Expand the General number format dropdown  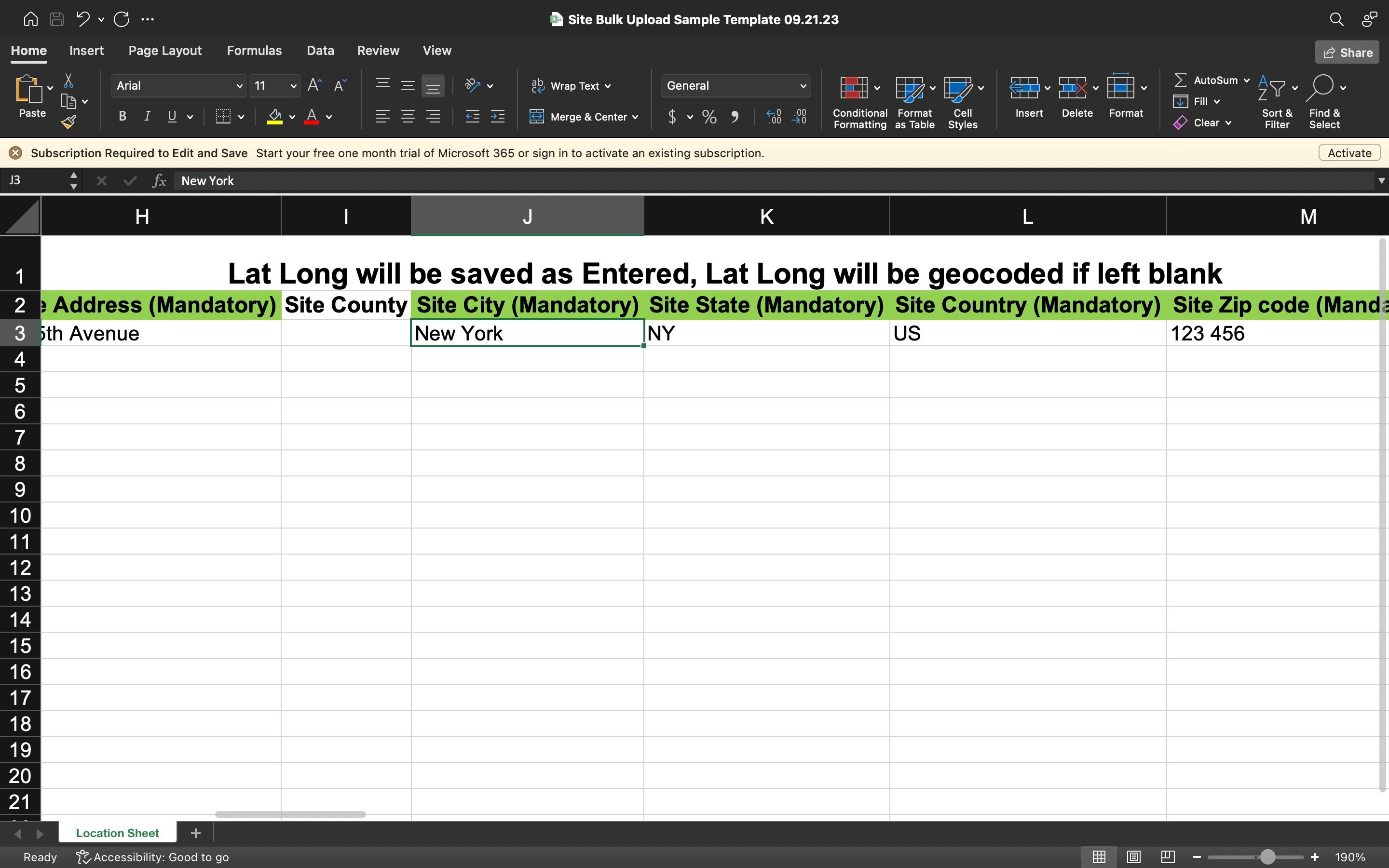(x=803, y=86)
